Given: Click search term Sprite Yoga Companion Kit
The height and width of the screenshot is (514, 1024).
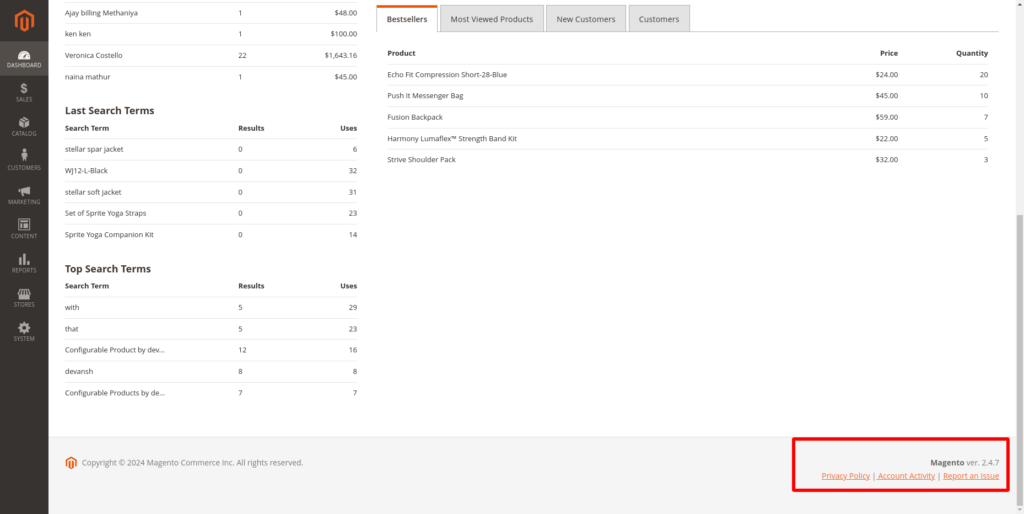Looking at the screenshot, I should point(109,234).
